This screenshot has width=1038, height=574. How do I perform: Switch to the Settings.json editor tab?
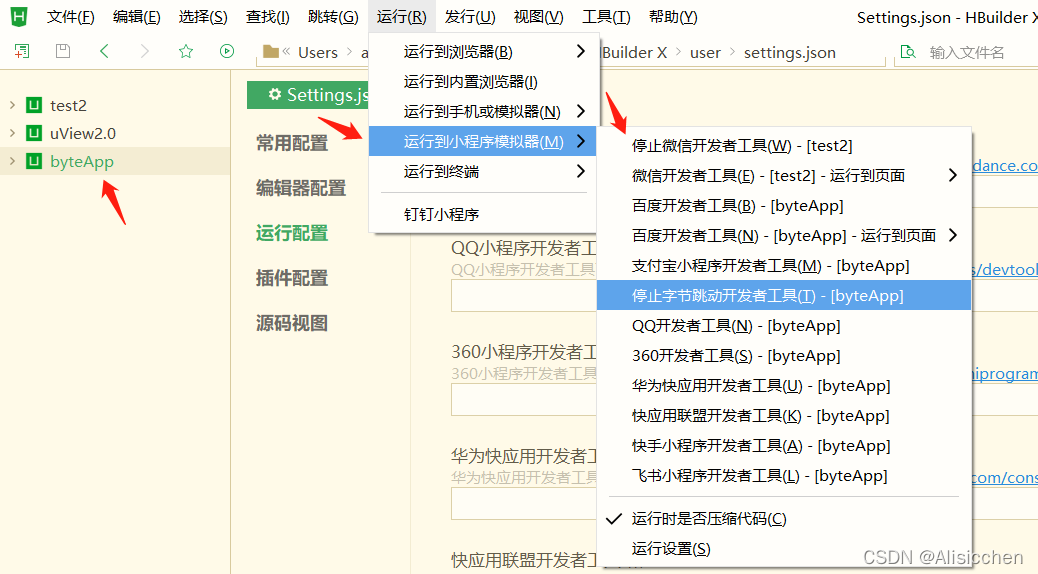[x=308, y=95]
